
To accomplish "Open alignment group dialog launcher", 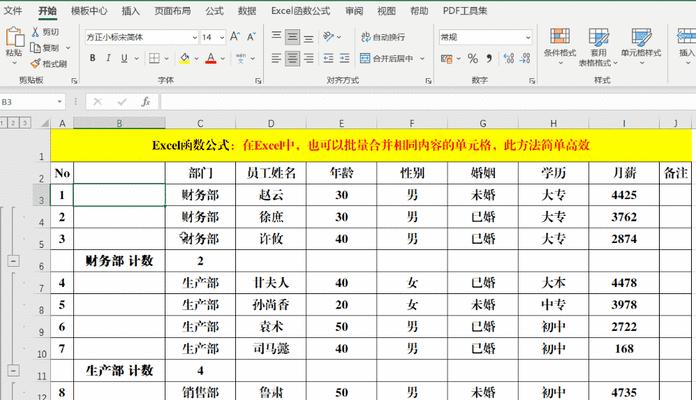I will pos(428,81).
